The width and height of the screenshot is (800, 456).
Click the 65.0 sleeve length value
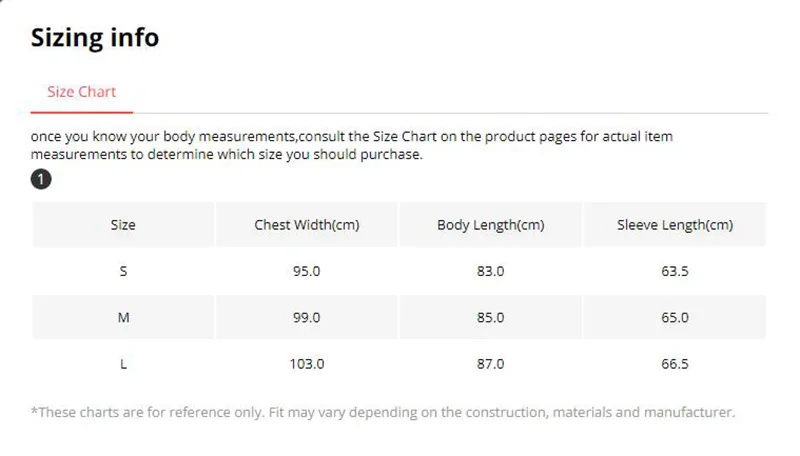[674, 317]
